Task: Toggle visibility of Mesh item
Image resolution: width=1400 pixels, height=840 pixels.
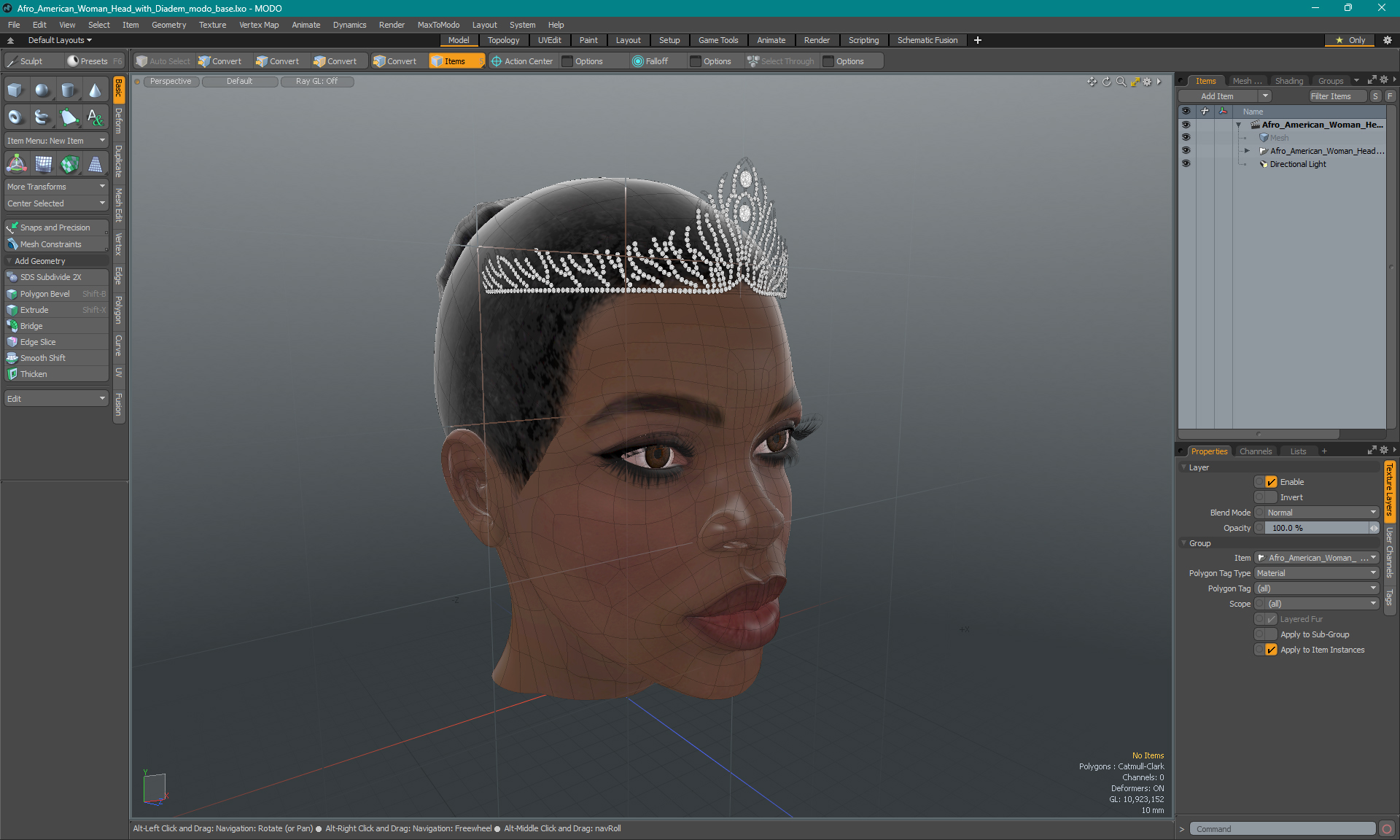Action: click(x=1186, y=138)
